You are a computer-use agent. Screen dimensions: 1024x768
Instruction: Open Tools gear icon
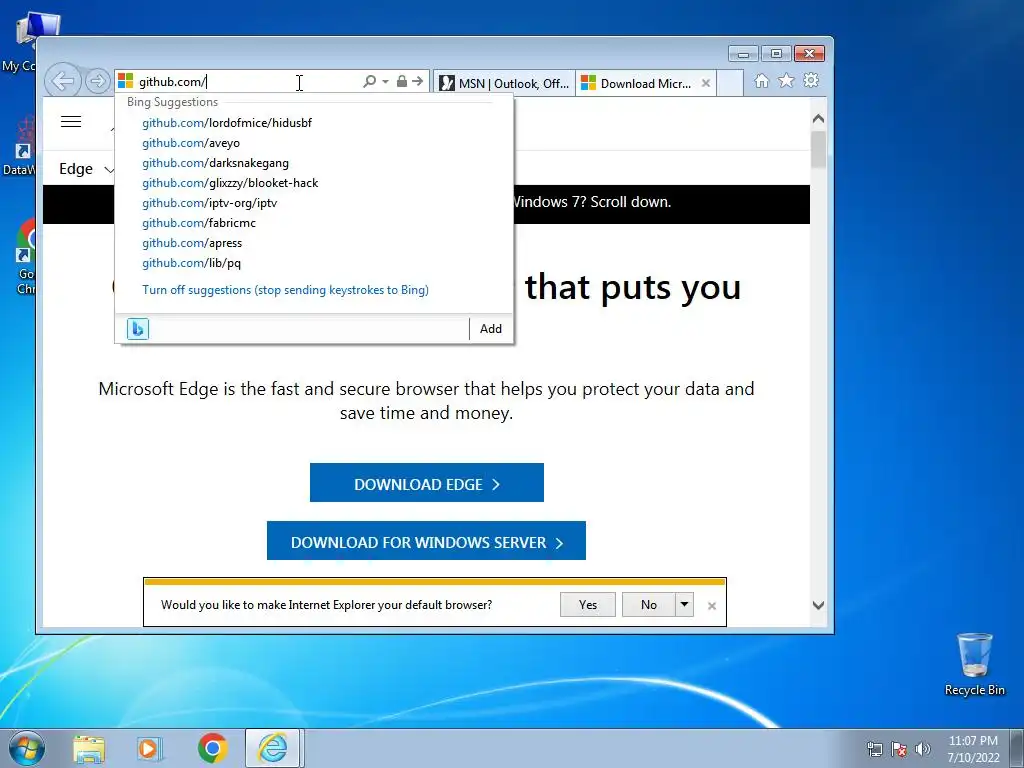pos(811,81)
